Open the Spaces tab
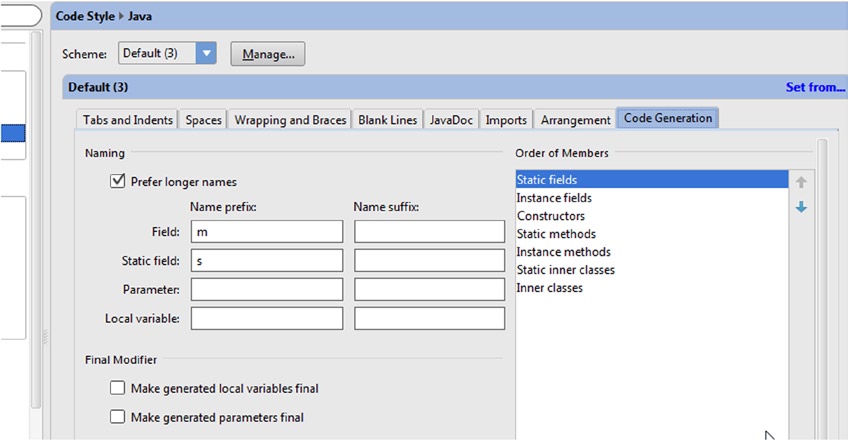This screenshot has height=440, width=848. click(x=204, y=120)
